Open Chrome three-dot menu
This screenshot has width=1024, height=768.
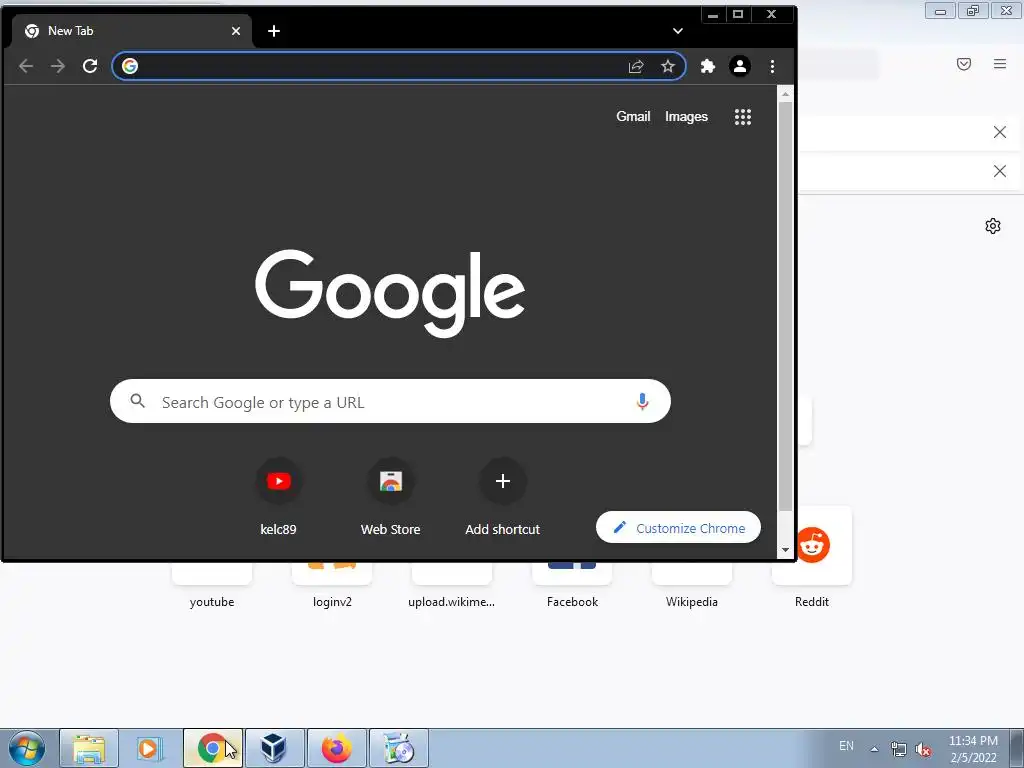772,66
